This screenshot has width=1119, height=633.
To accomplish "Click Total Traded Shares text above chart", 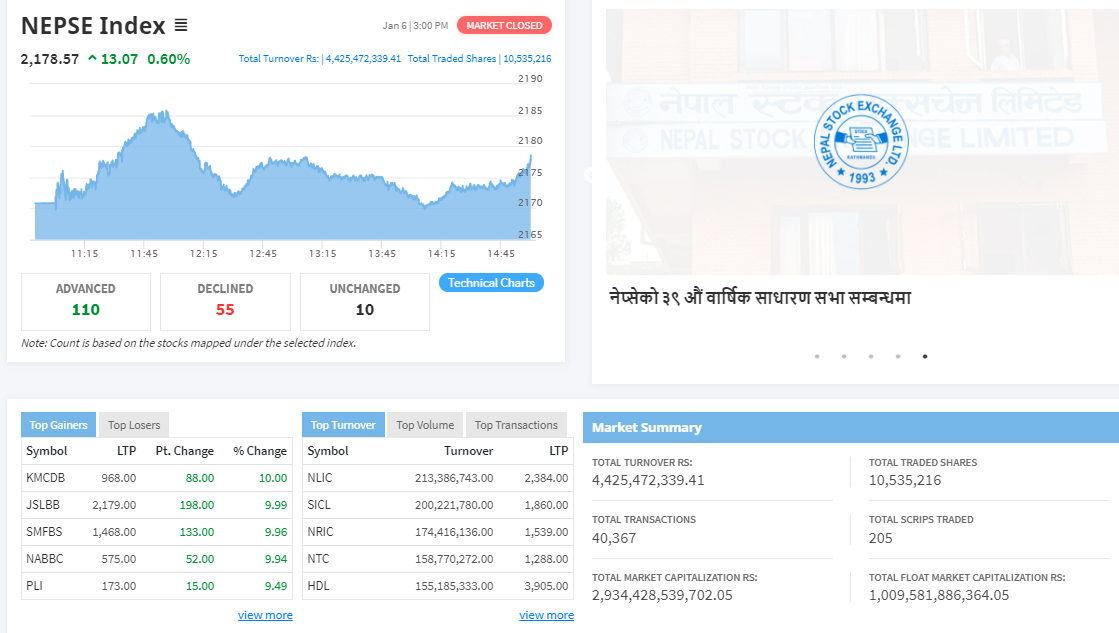I will [480, 59].
